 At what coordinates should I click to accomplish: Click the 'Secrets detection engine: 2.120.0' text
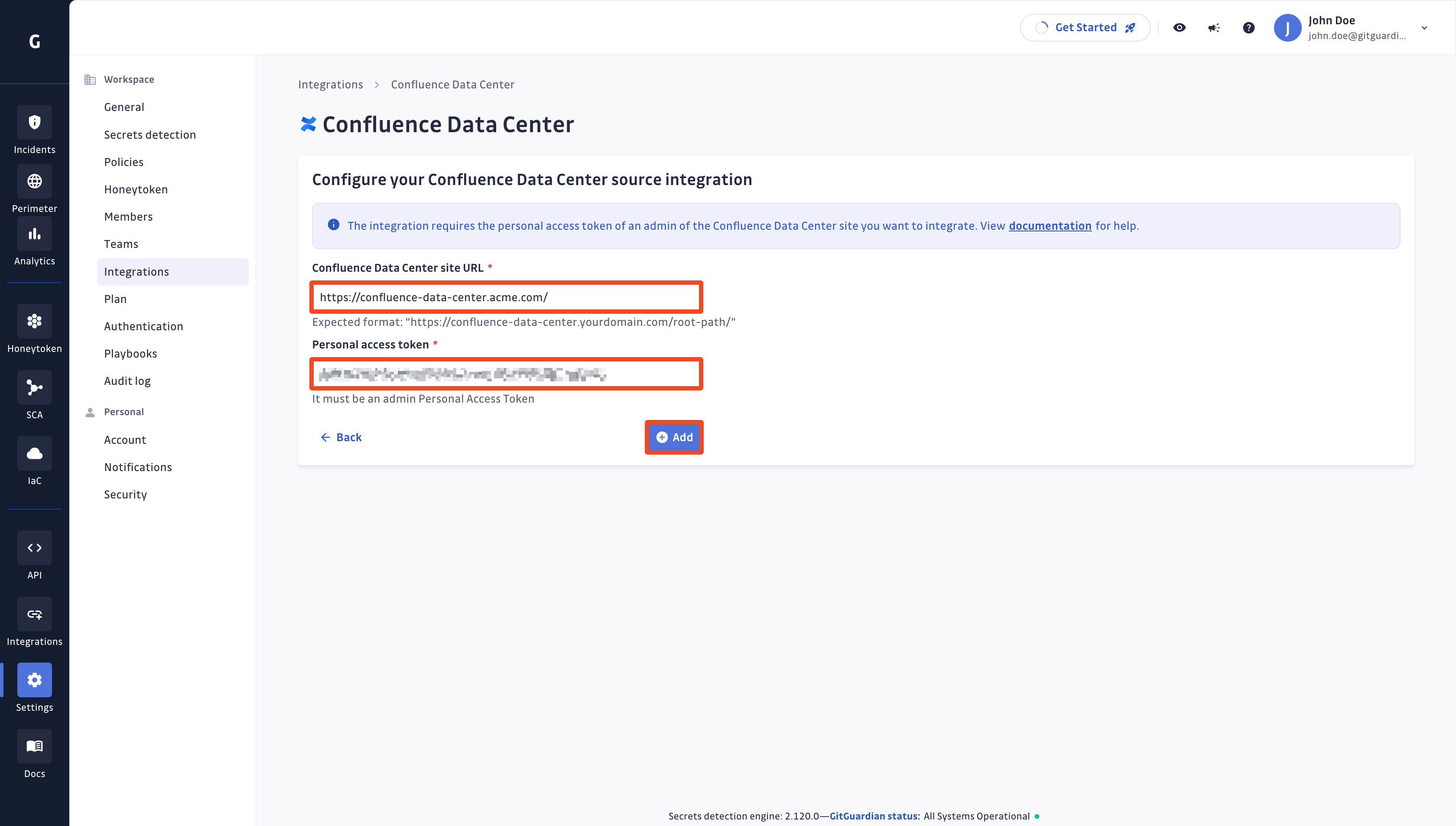tap(743, 816)
